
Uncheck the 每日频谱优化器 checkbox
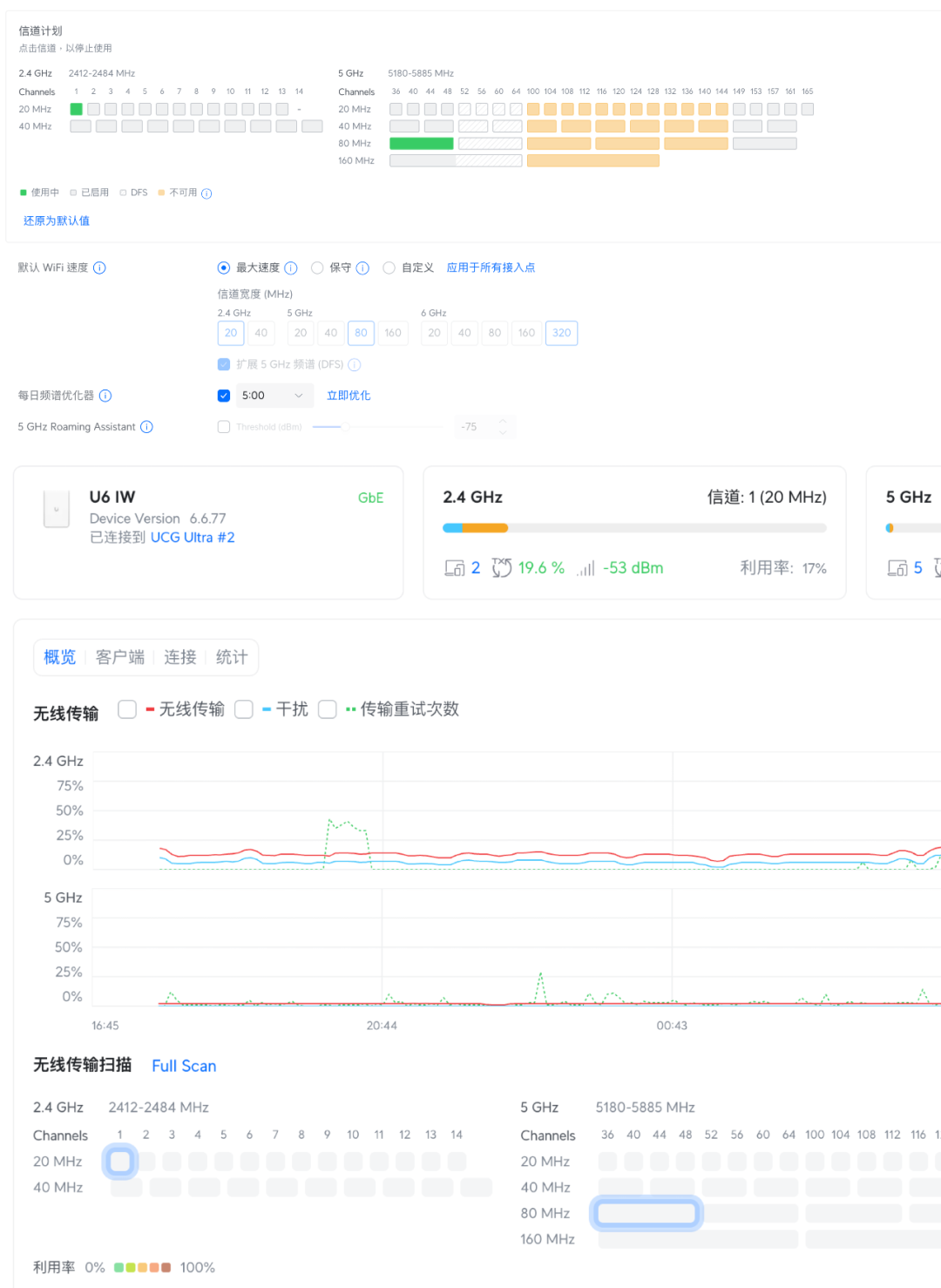point(224,396)
